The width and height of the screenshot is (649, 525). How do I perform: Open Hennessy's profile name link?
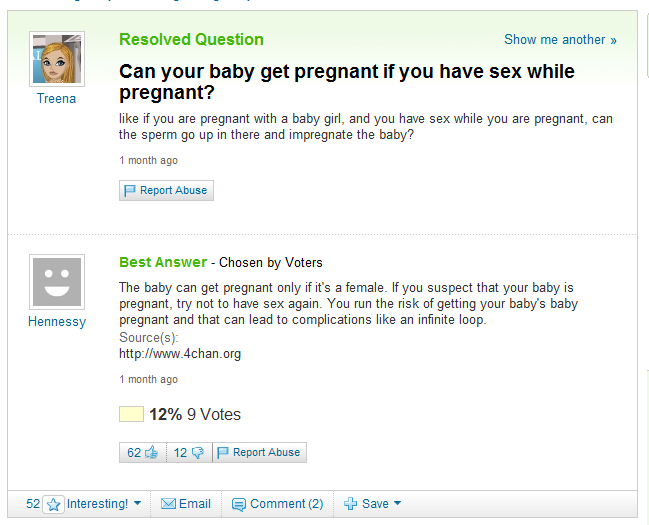click(x=57, y=322)
